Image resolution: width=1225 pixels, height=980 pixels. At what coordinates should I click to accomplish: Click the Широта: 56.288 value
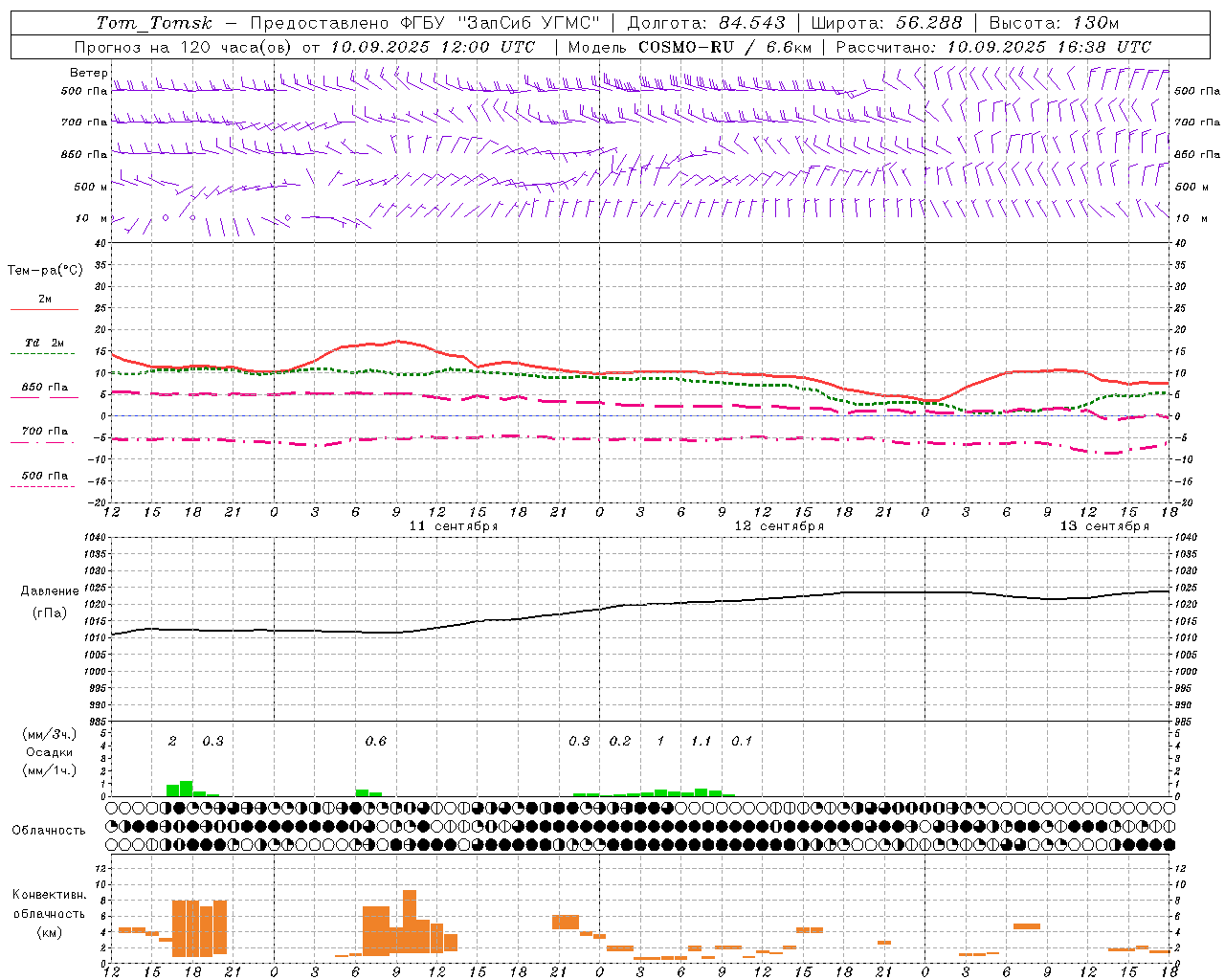(x=886, y=23)
